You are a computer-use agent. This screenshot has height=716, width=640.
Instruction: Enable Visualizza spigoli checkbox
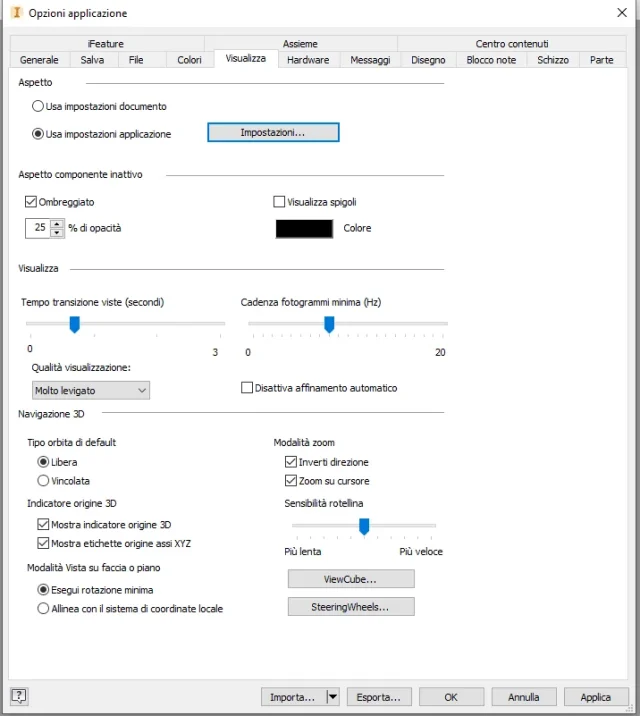coord(278,201)
